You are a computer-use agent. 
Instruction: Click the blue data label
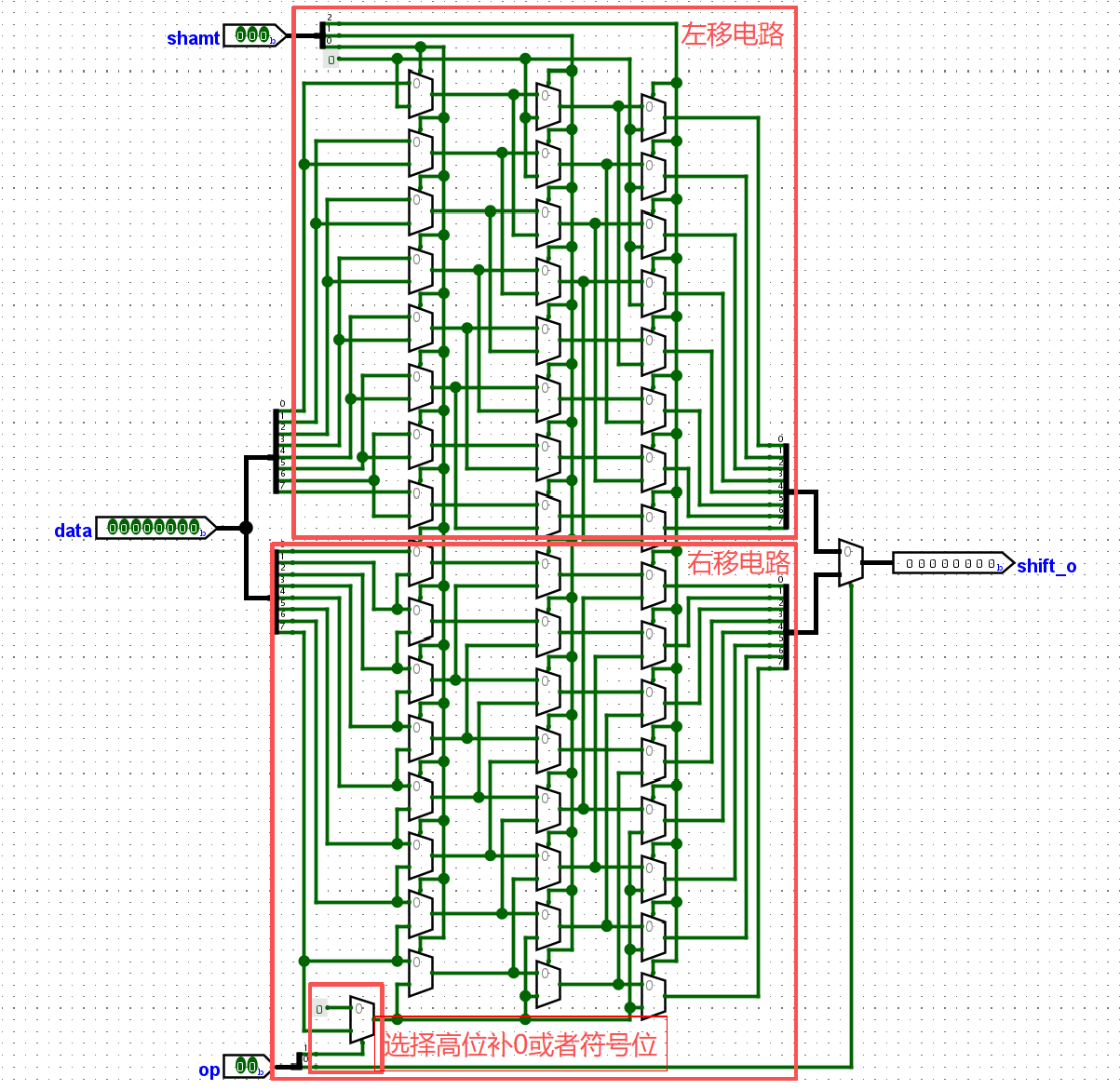[73, 531]
